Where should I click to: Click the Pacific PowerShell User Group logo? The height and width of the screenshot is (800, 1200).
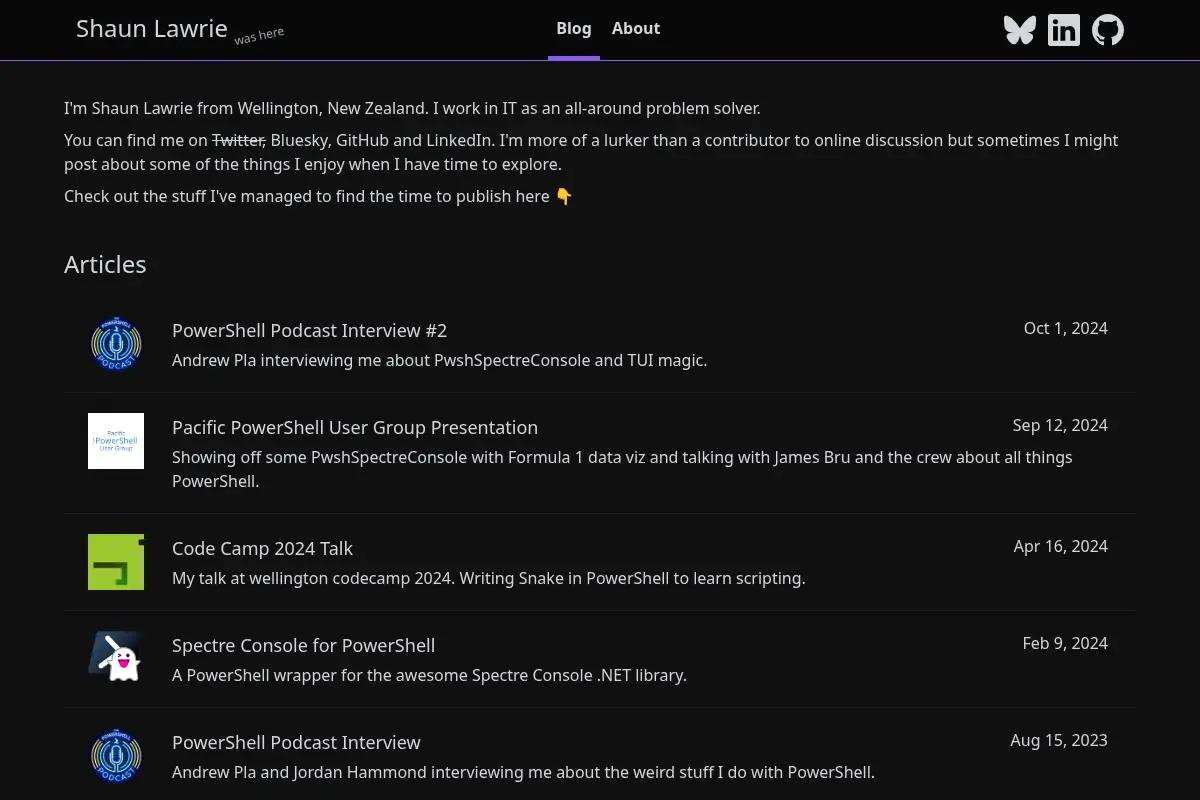click(116, 441)
